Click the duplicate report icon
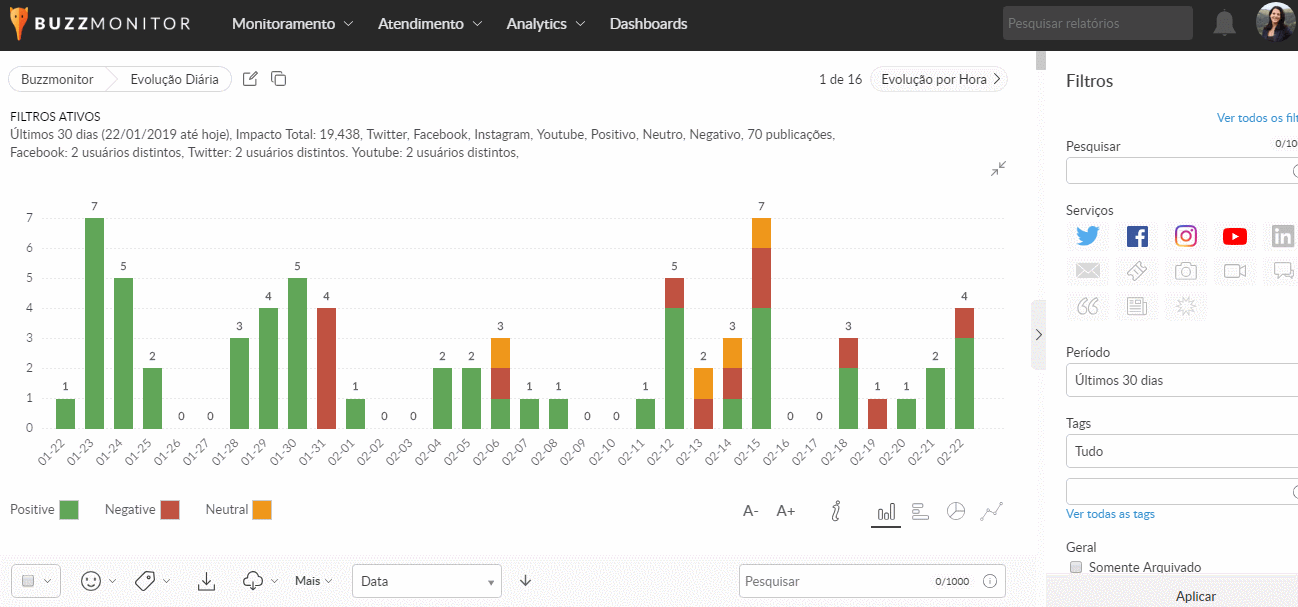The width and height of the screenshot is (1298, 607). [279, 79]
